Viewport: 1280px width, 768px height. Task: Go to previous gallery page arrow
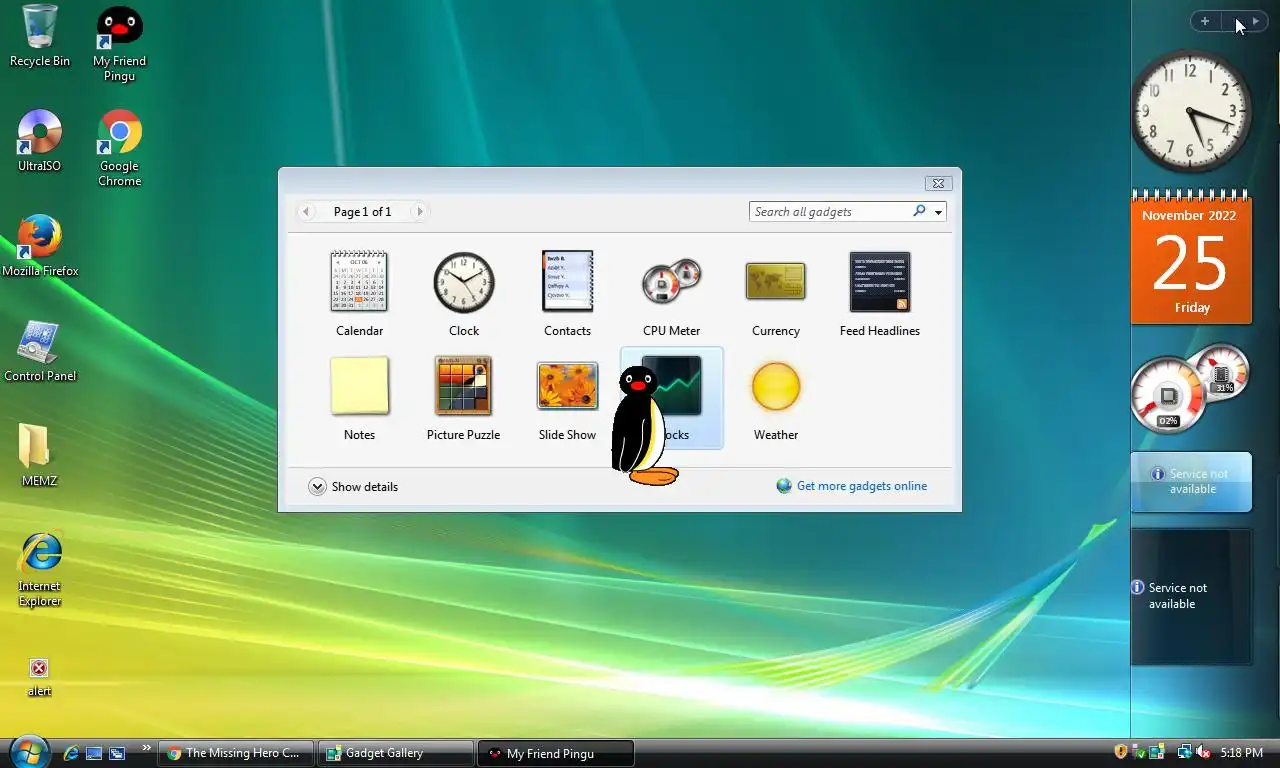tap(306, 211)
